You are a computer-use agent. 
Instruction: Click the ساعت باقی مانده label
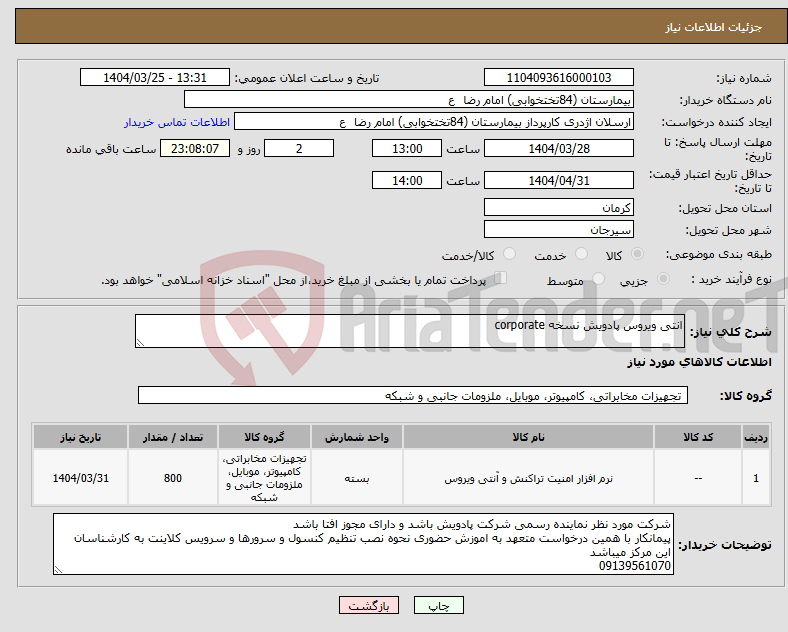[x=111, y=149]
